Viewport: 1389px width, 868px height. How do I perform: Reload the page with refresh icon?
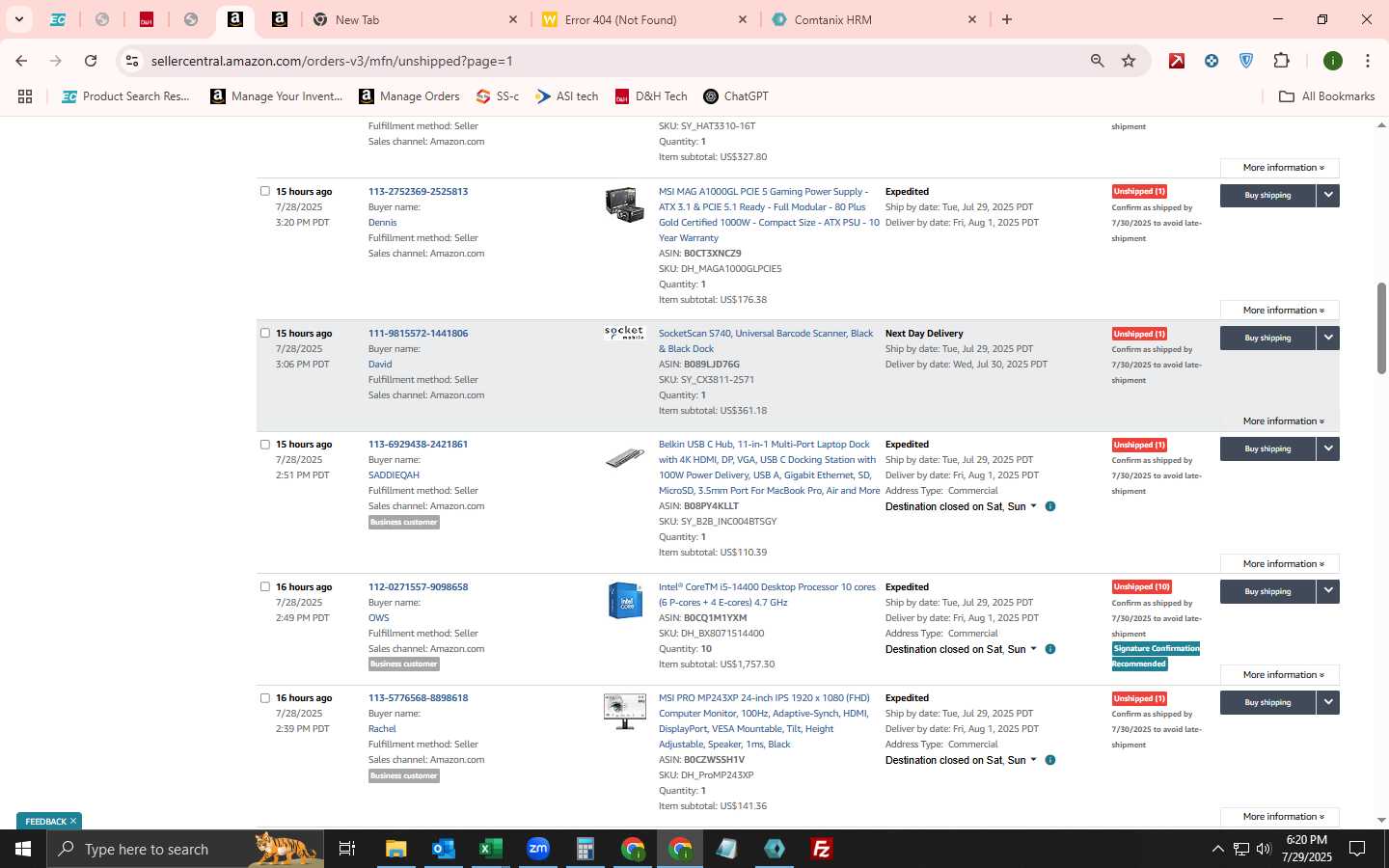[91, 61]
